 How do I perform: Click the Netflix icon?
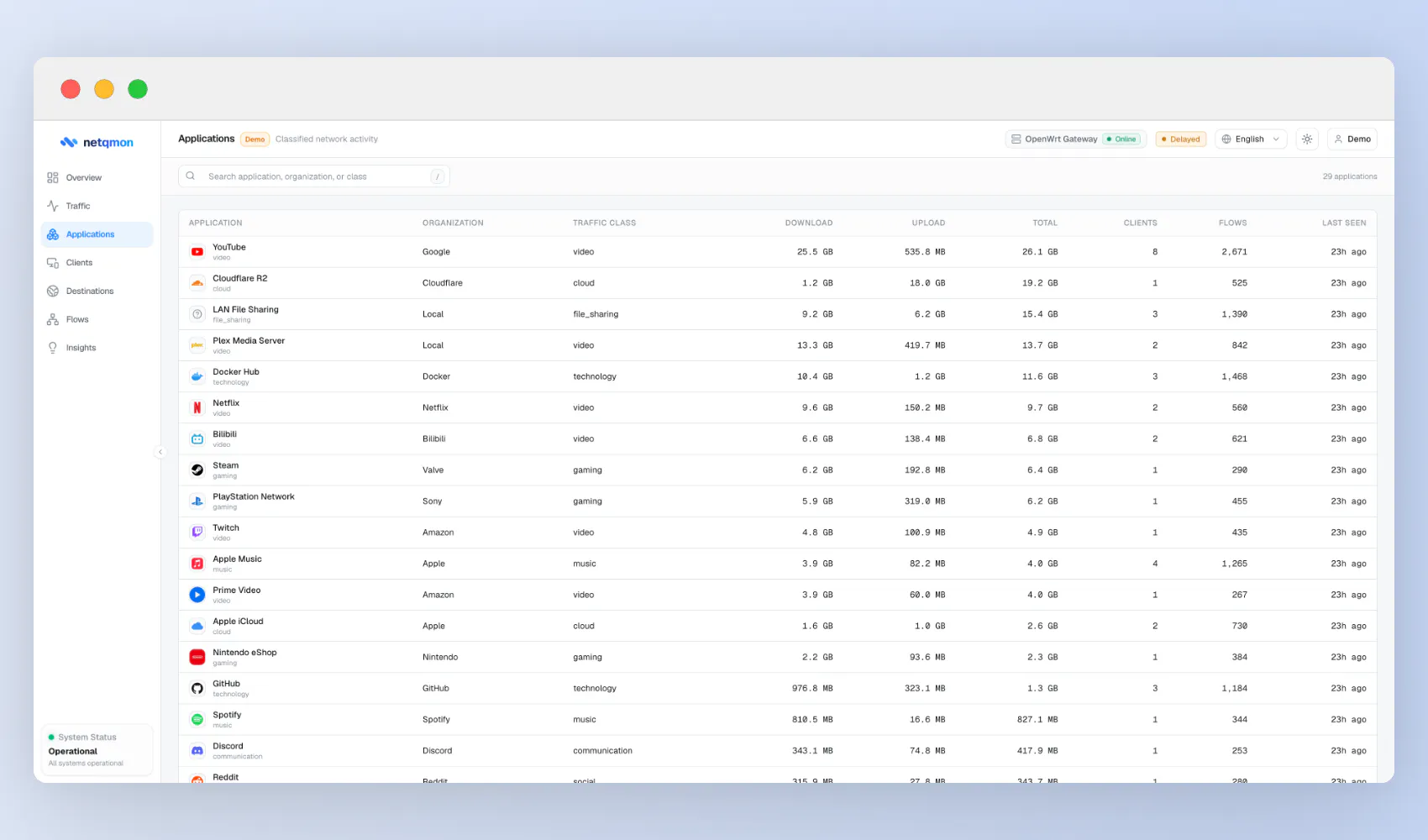[197, 407]
